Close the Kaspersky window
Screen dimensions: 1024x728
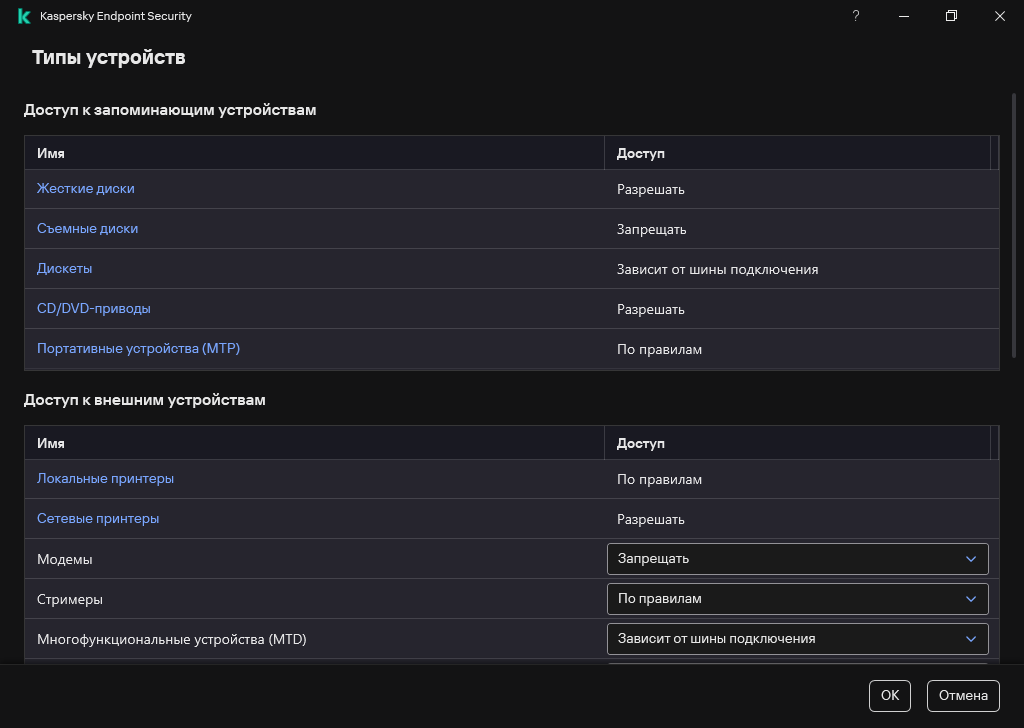click(x=1000, y=16)
